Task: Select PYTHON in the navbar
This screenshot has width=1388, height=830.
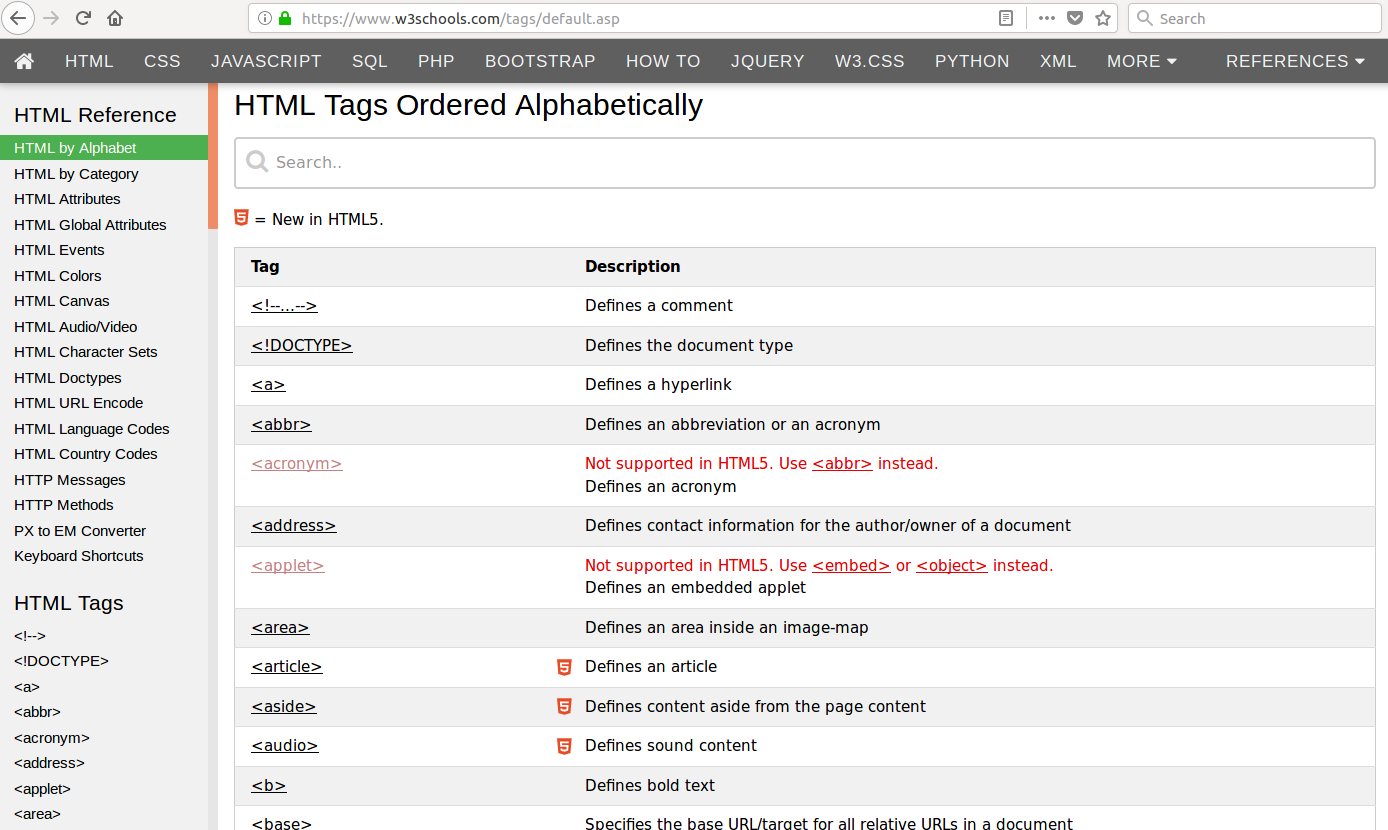Action: pyautogui.click(x=972, y=61)
